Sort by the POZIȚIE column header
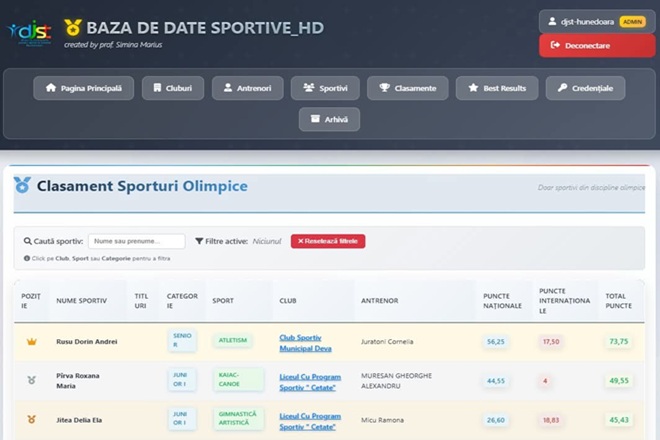Image resolution: width=660 pixels, height=440 pixels. 31,301
